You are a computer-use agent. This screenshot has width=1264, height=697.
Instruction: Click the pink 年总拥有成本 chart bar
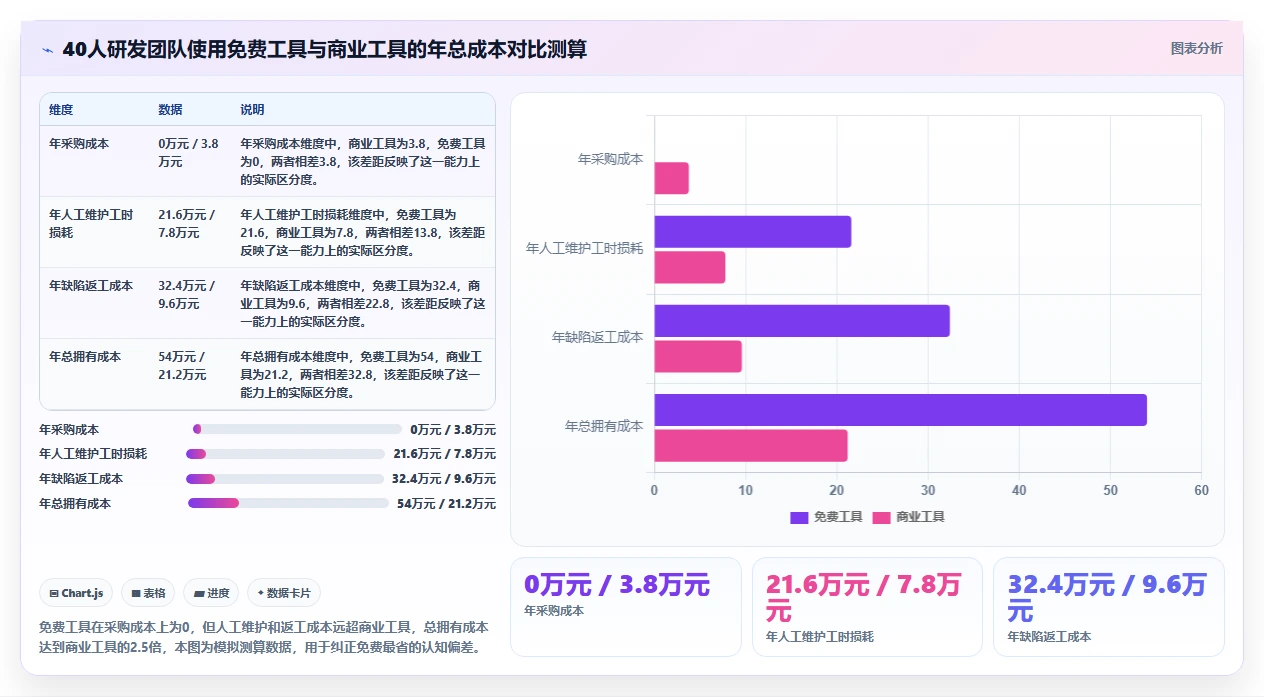[751, 445]
